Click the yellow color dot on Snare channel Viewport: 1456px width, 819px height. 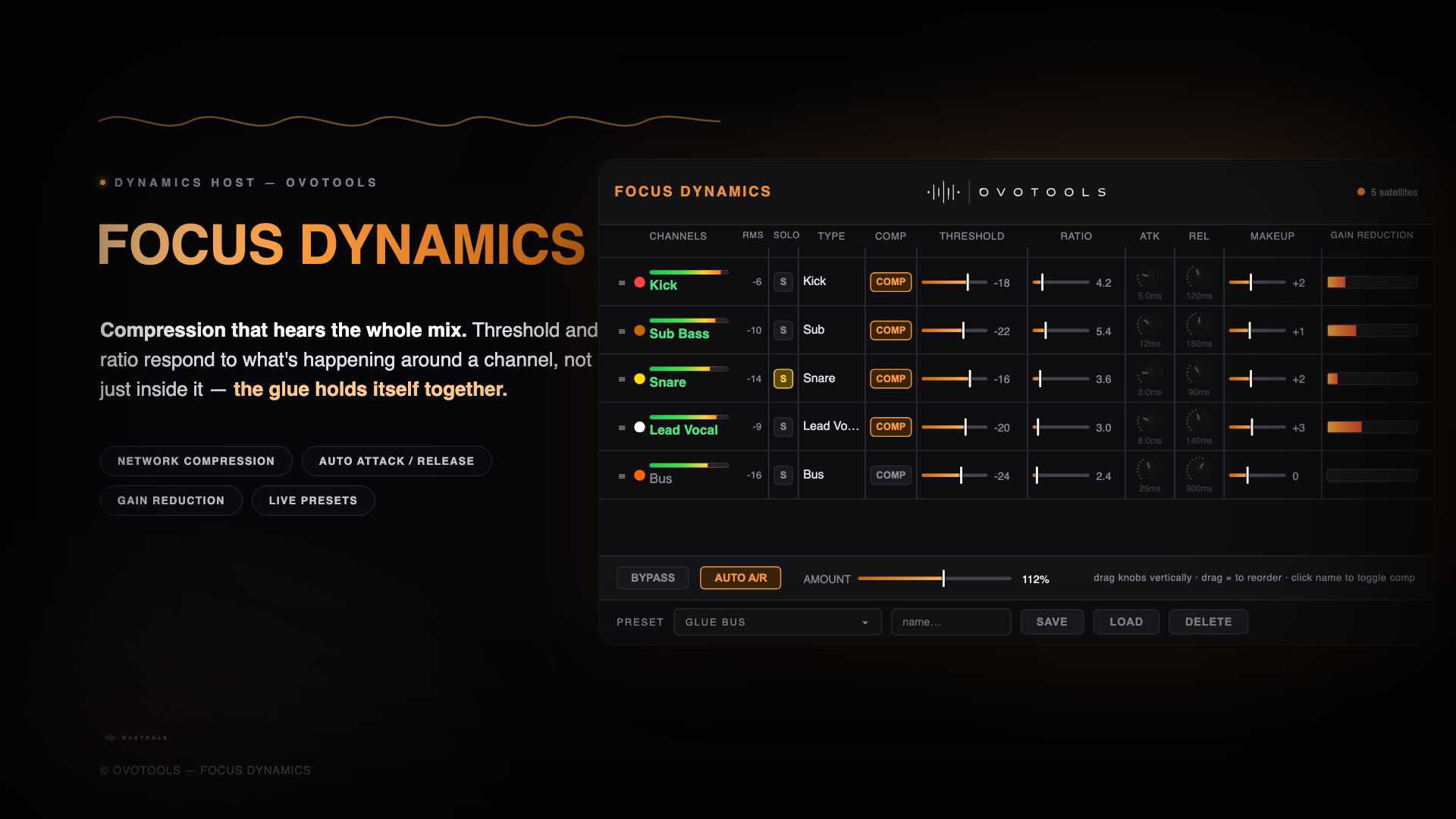(x=639, y=379)
